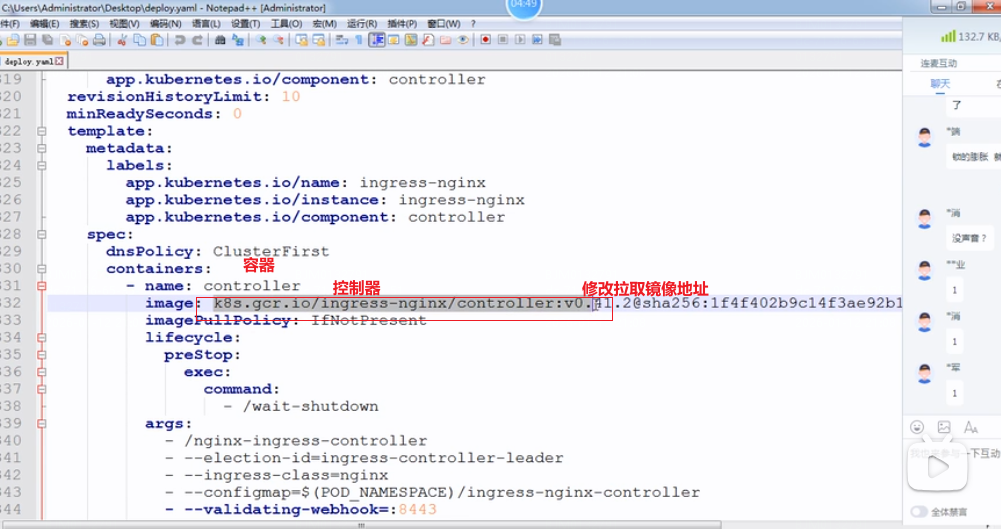Image resolution: width=1001 pixels, height=529 pixels.
Task: Collapse the '- name: controller' fold marker
Action: [41, 286]
